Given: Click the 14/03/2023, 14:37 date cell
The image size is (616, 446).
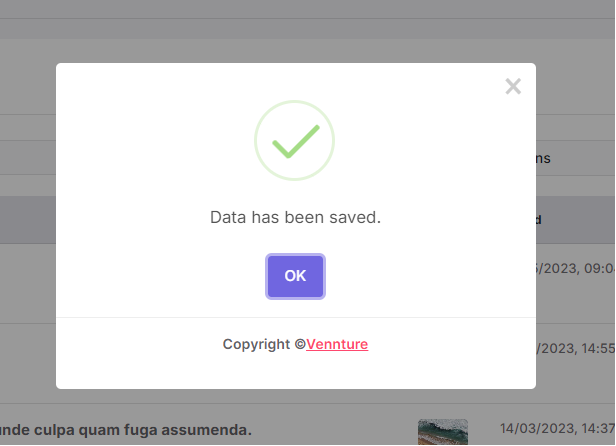Looking at the screenshot, I should 557,428.
